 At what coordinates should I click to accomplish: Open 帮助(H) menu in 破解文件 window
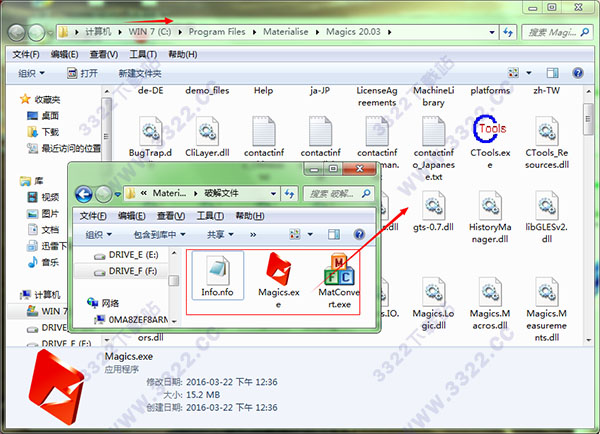click(x=249, y=216)
